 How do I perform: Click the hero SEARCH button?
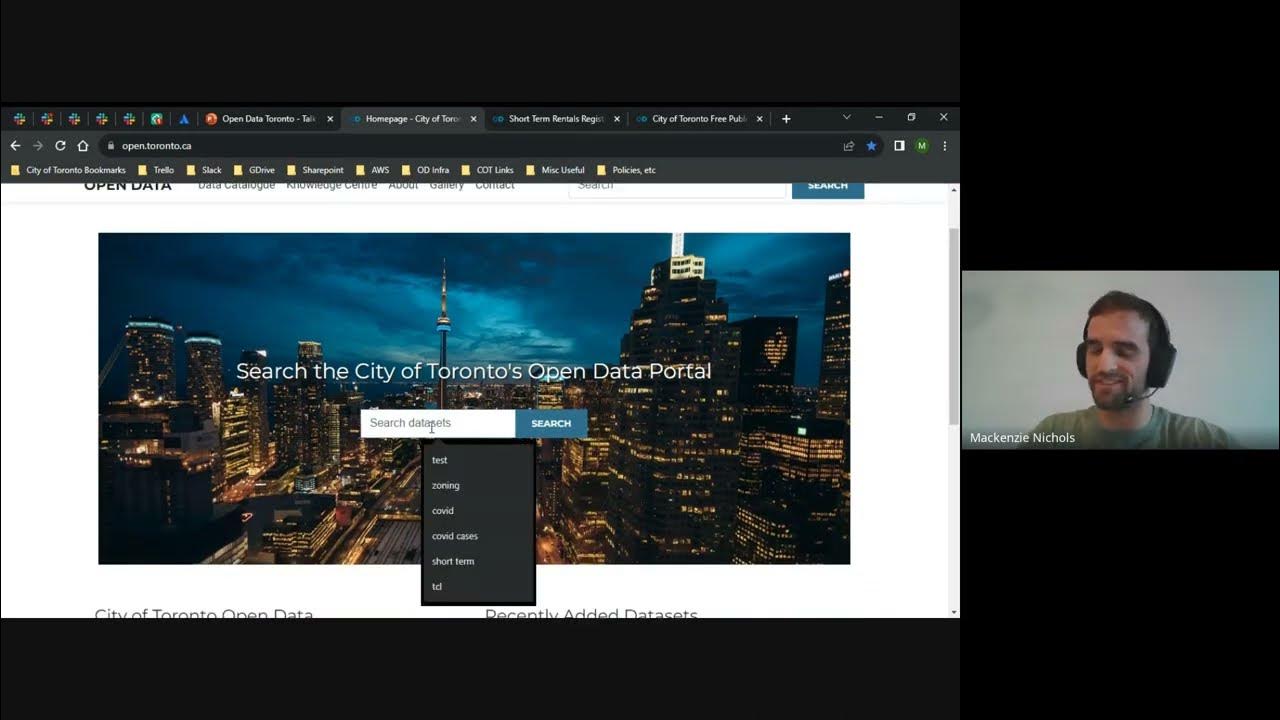point(551,423)
